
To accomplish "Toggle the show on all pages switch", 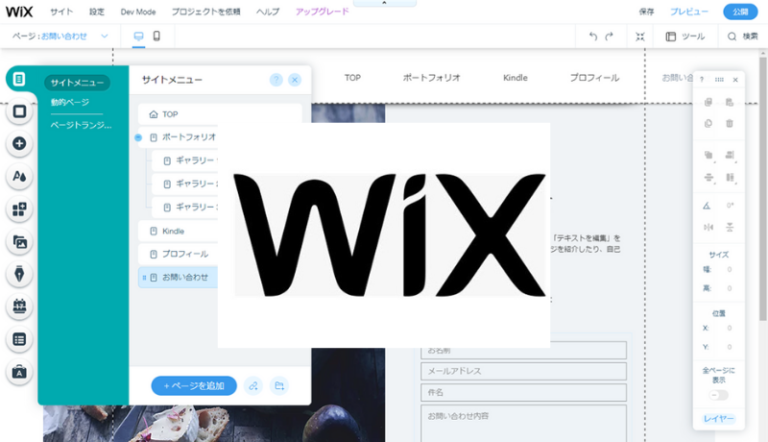I will (x=719, y=395).
